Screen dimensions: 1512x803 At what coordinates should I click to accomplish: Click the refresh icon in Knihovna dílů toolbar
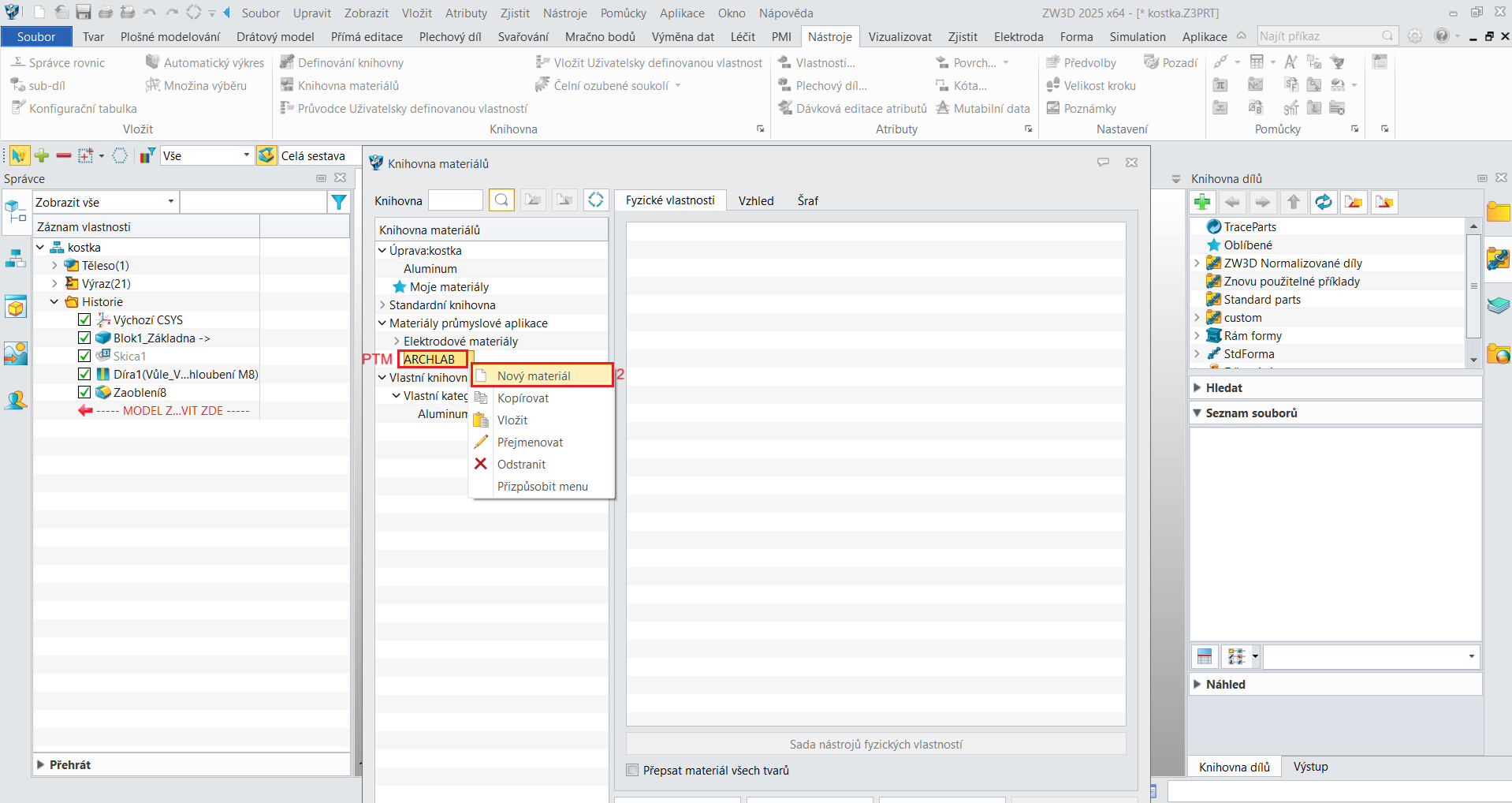1323,203
